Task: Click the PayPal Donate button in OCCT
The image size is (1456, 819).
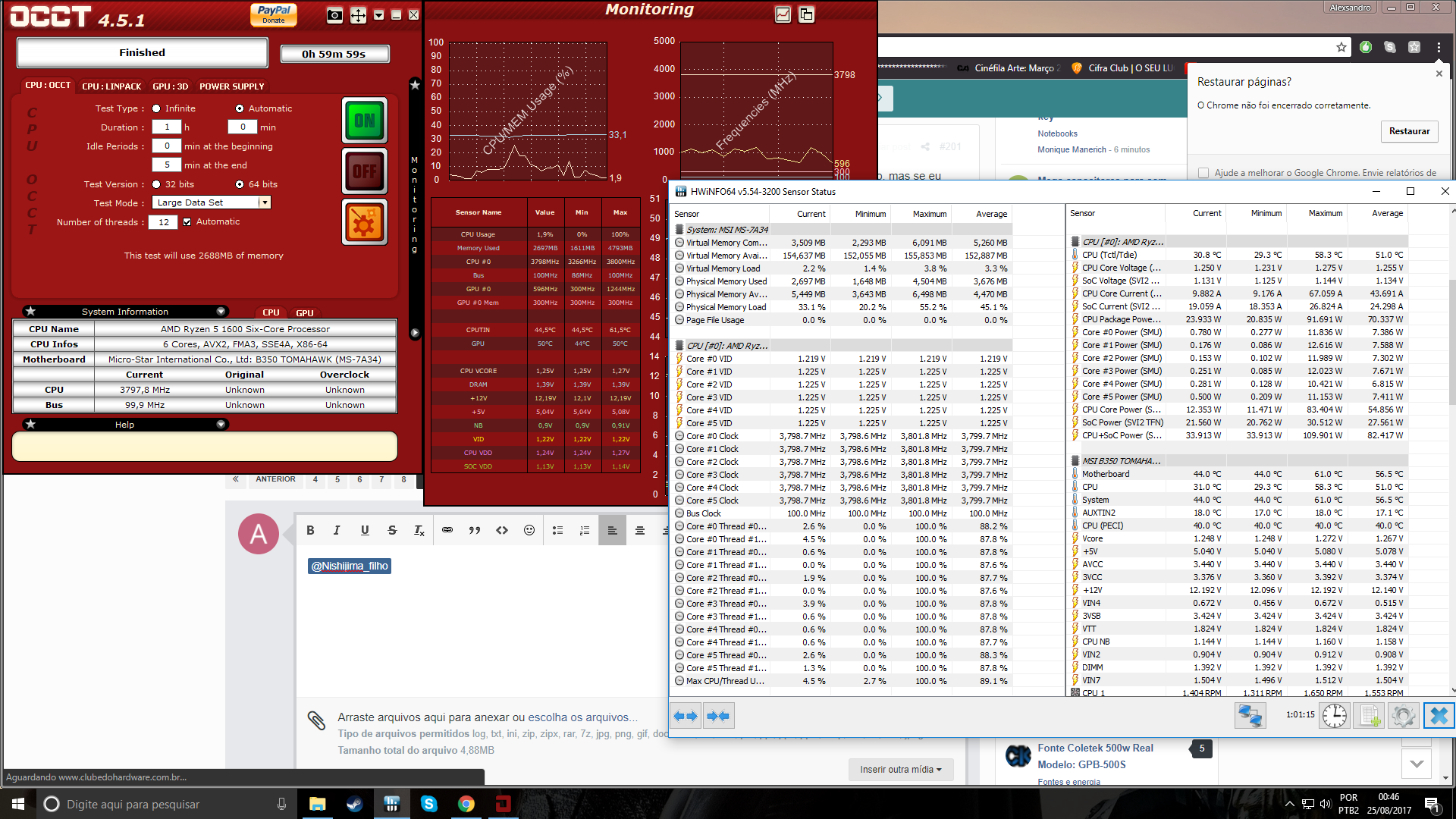Action: point(274,14)
